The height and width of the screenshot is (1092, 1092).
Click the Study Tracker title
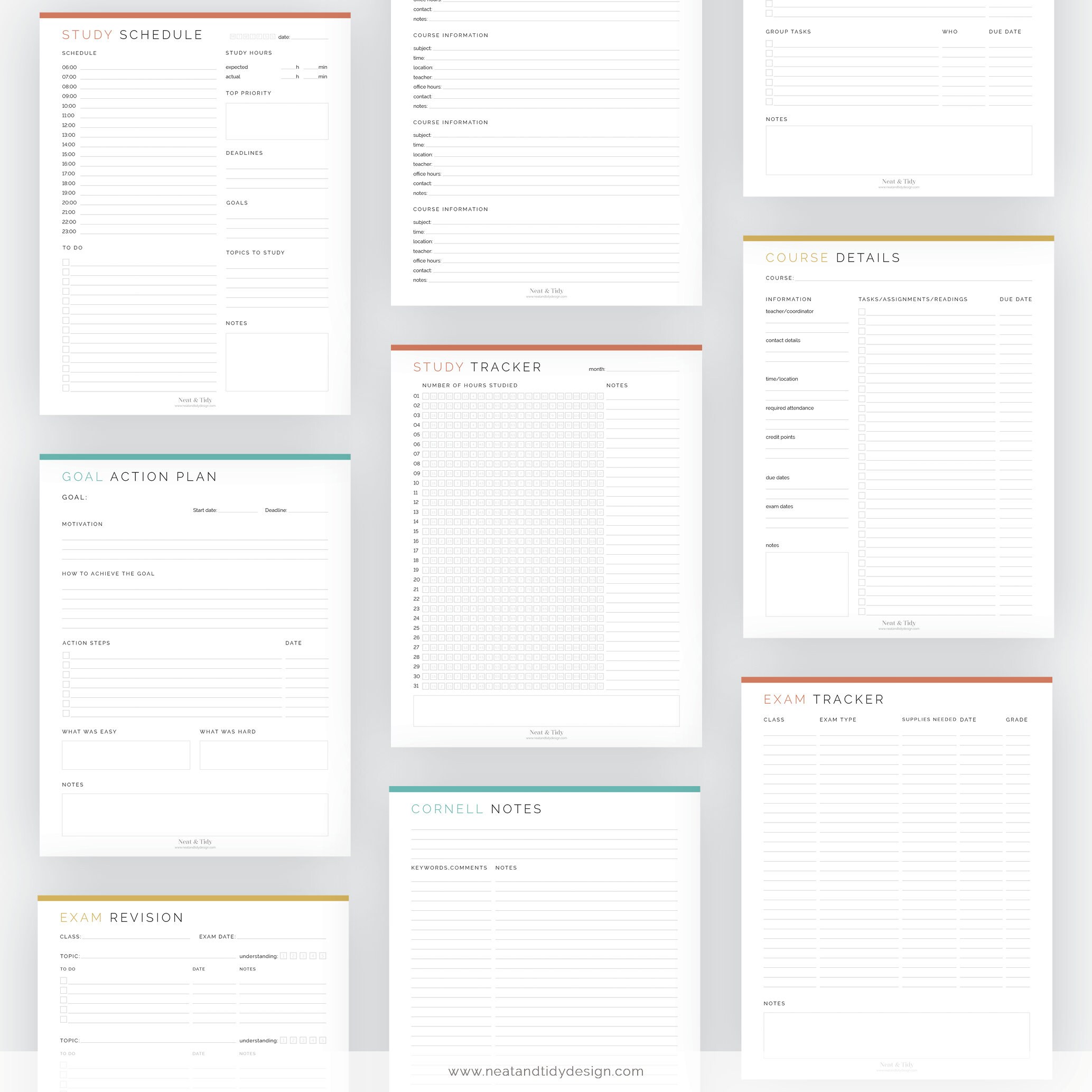tap(478, 367)
